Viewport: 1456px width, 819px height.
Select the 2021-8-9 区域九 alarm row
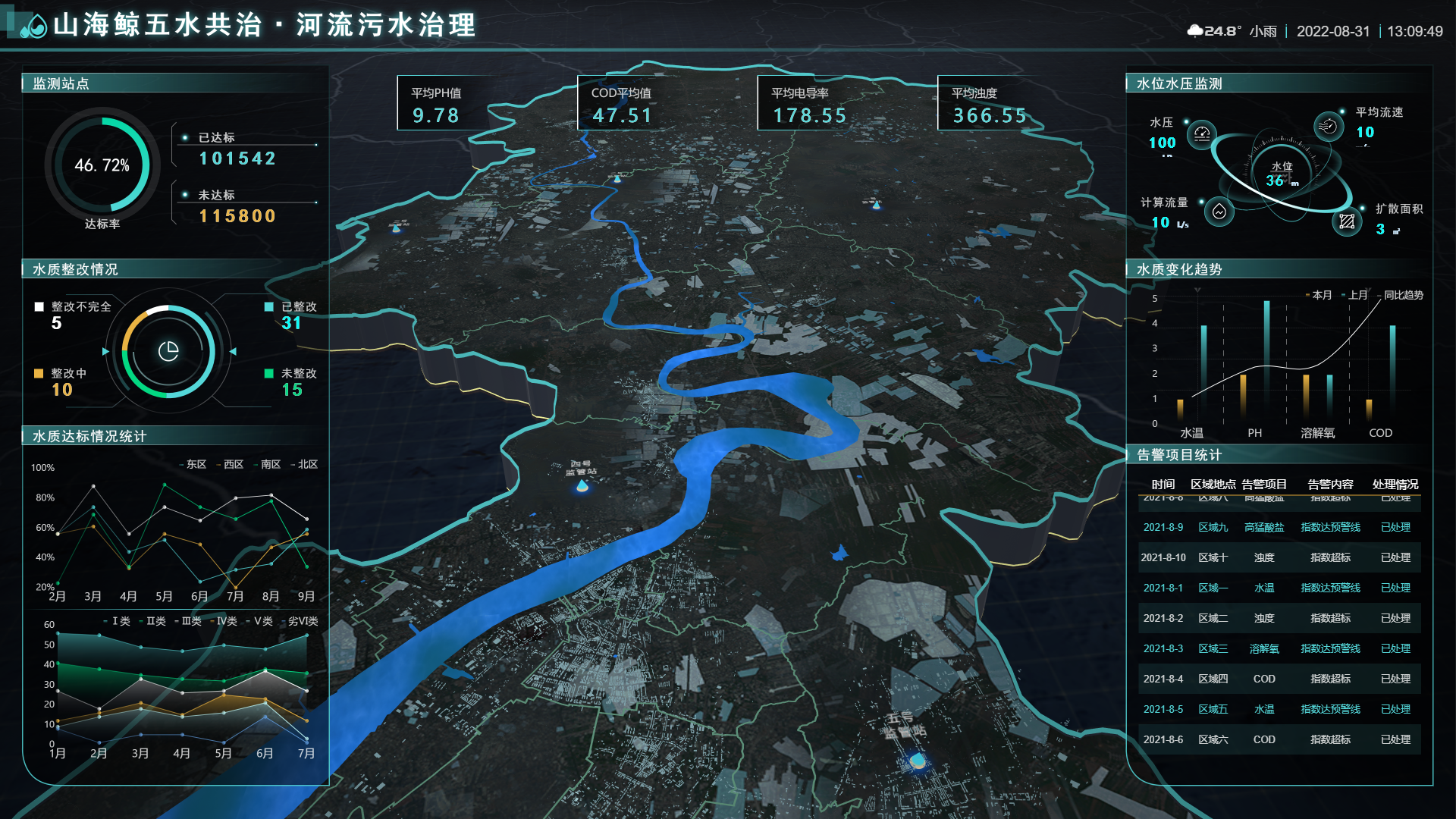tap(1278, 527)
